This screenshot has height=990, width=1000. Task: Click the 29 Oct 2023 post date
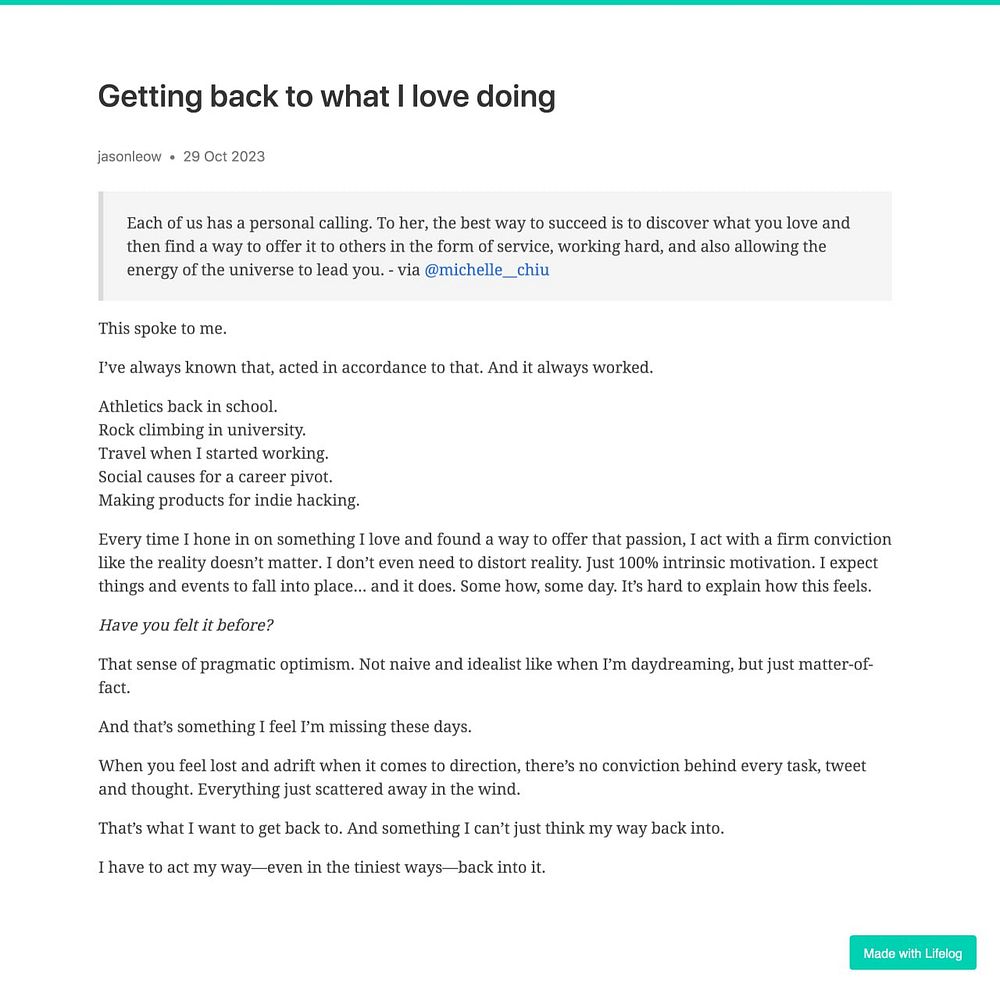pos(224,156)
